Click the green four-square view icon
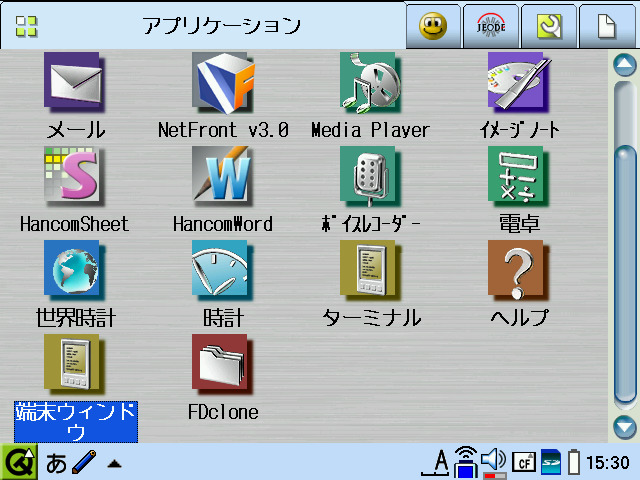This screenshot has height=480, width=640. tap(27, 27)
